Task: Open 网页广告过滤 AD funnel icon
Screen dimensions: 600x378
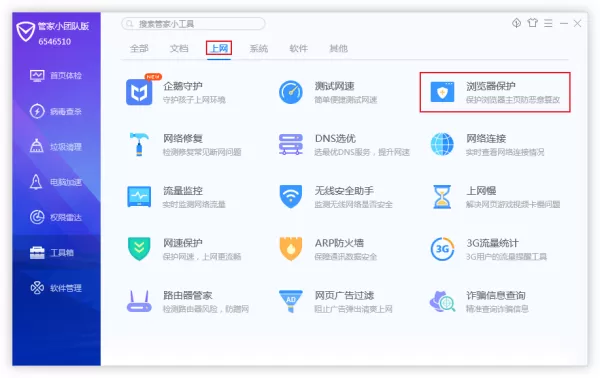Action: (291, 301)
